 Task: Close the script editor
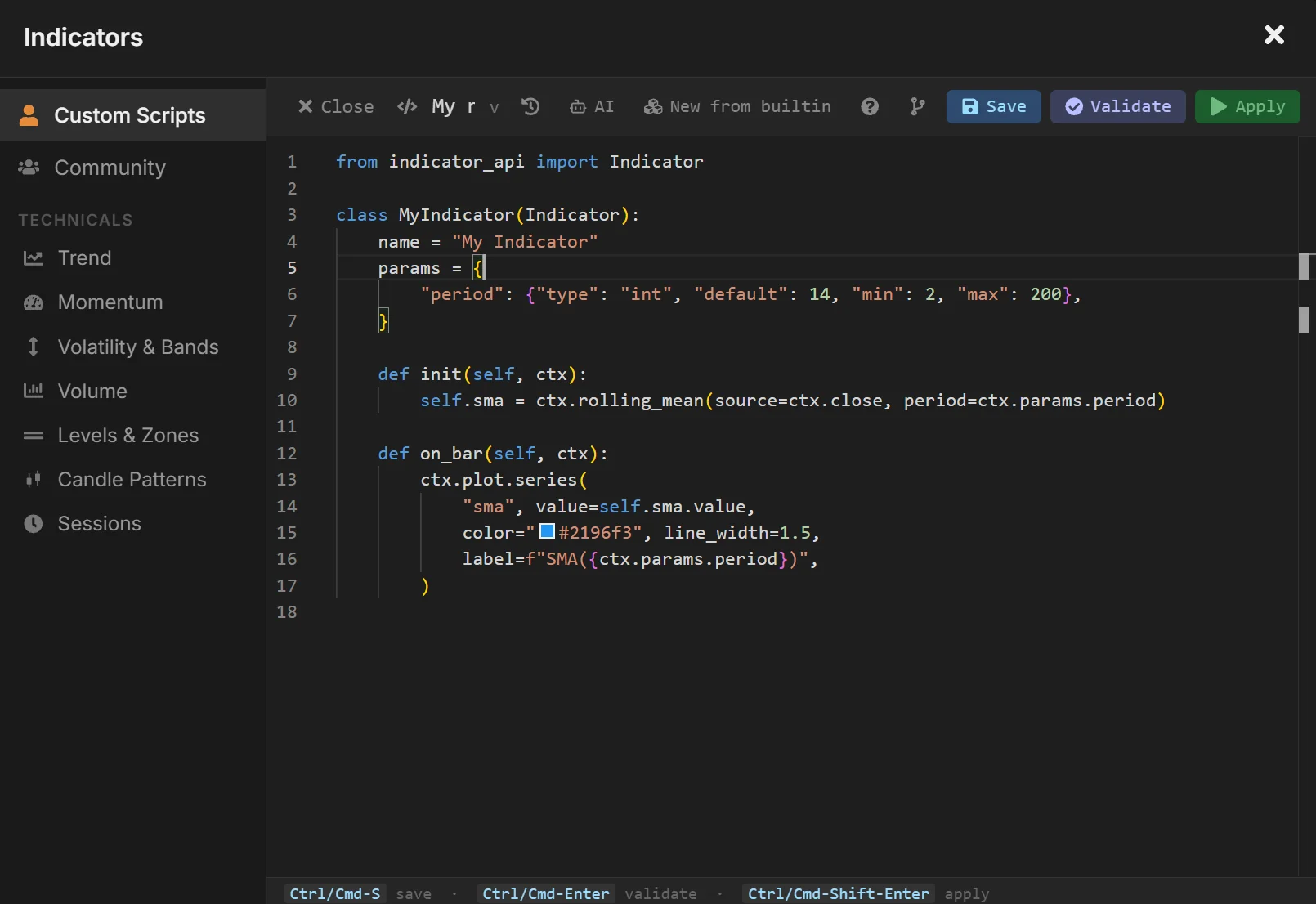335,106
